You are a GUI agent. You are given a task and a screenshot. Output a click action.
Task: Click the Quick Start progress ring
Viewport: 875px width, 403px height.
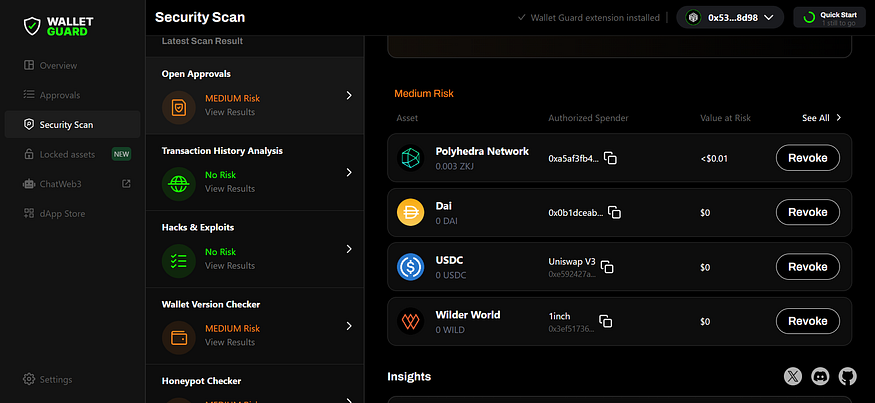[x=809, y=17]
